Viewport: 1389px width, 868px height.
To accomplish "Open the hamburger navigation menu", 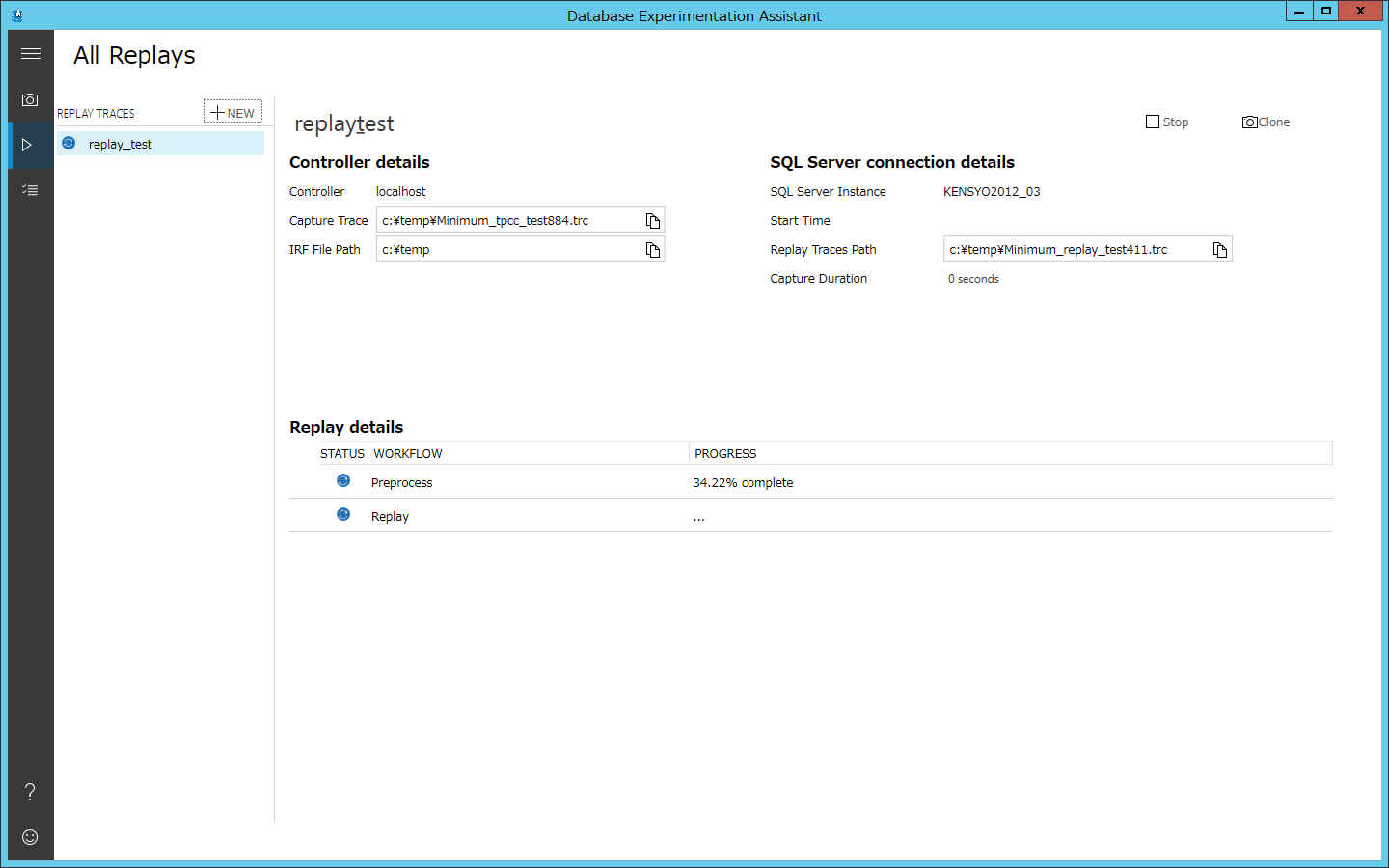I will 31,54.
